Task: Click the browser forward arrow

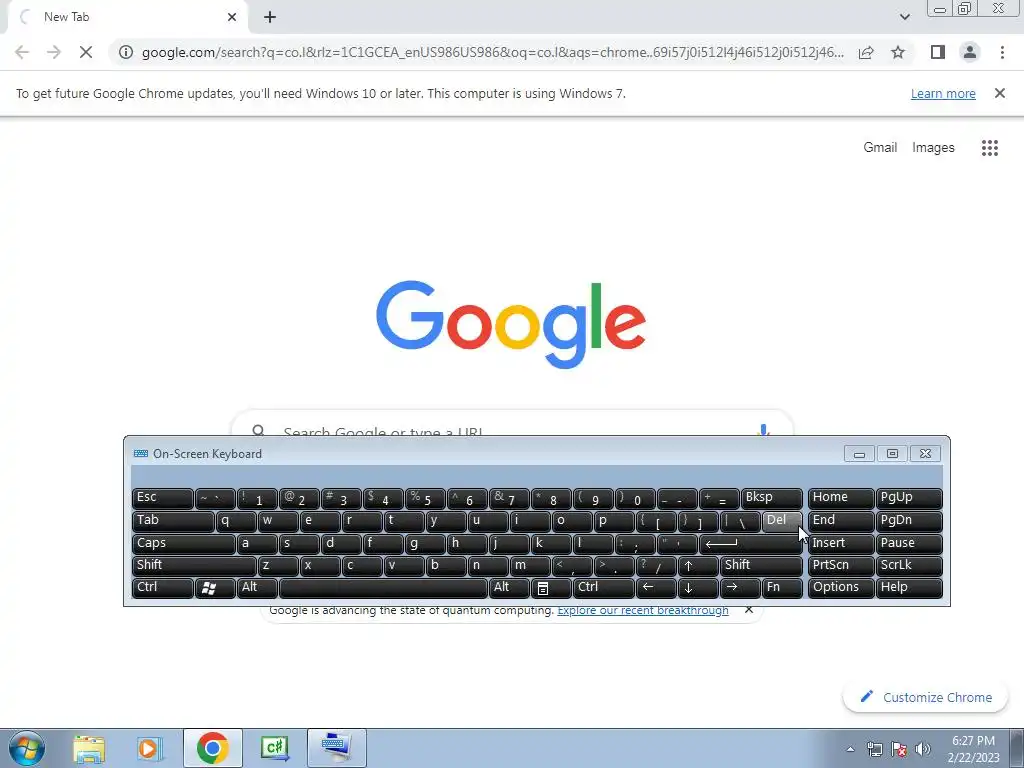Action: (54, 52)
